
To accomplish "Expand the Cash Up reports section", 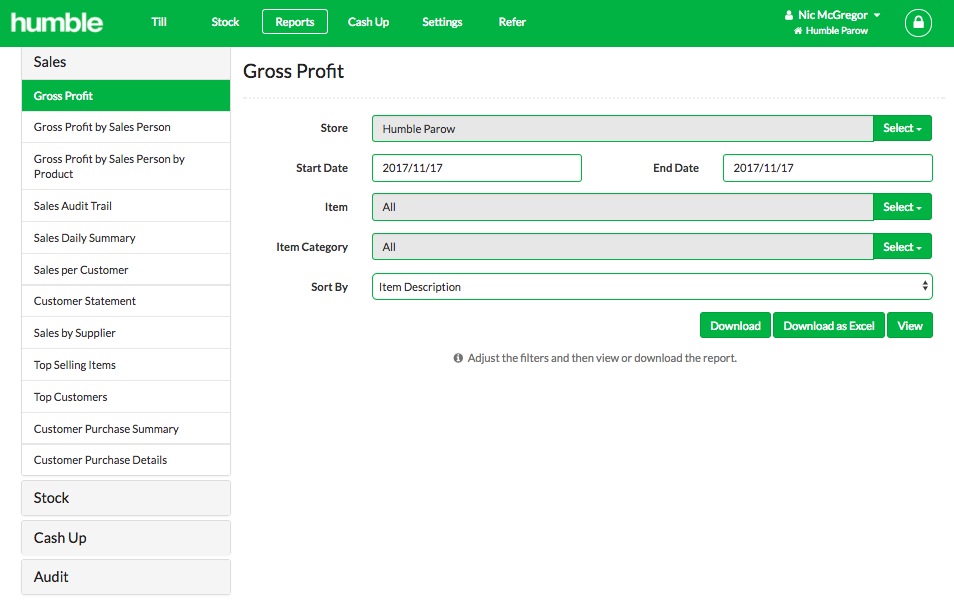I will 126,538.
